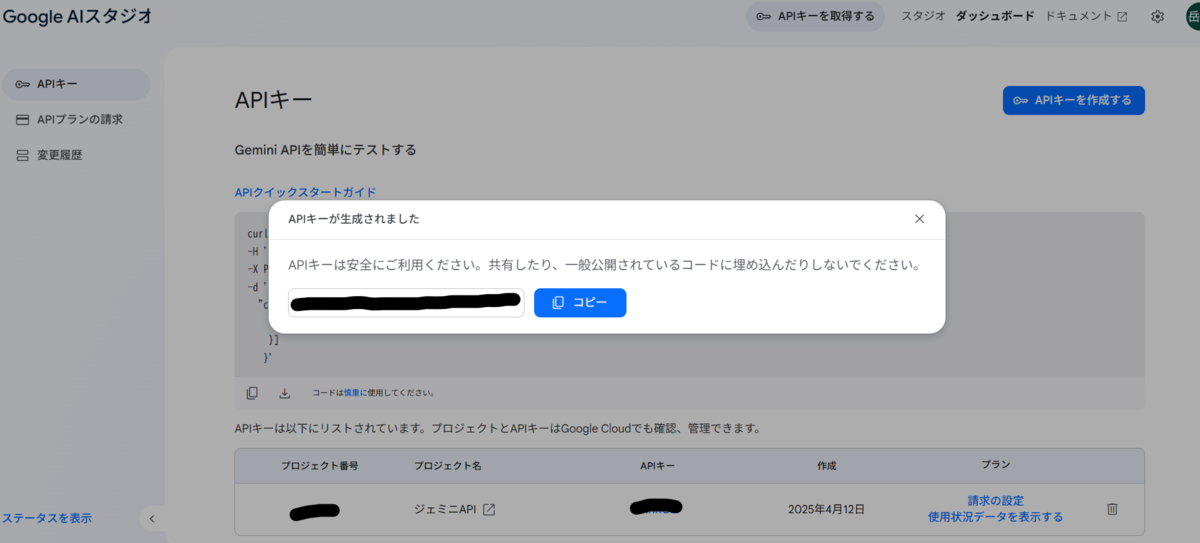
Task: Click the Google AIスタジオ logo text
Action: click(x=77, y=16)
